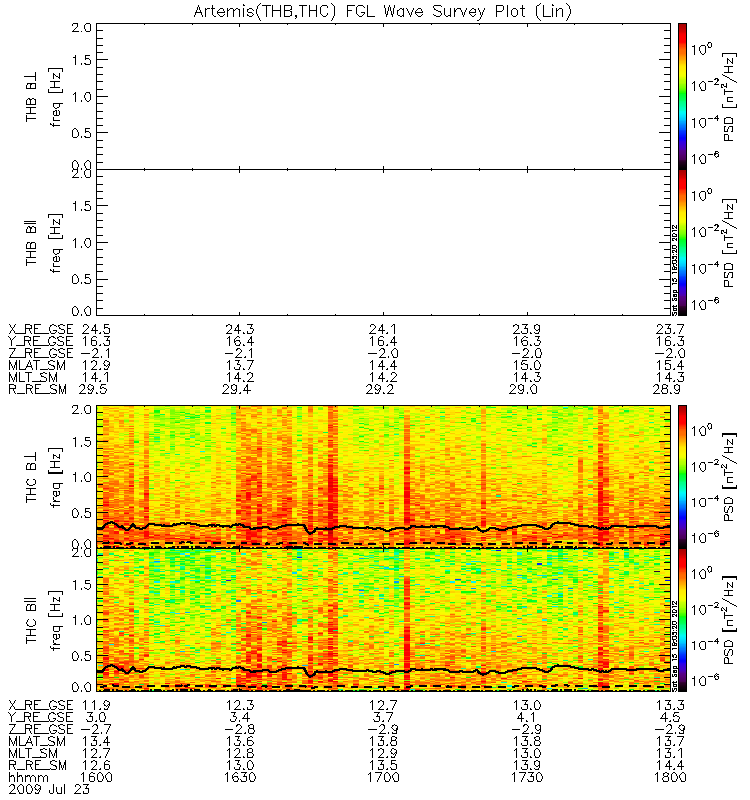750x800 pixels.
Task: Click 'PSD [nT²/Hz]' label of THB B⊥ color bar
Action: tap(730, 97)
